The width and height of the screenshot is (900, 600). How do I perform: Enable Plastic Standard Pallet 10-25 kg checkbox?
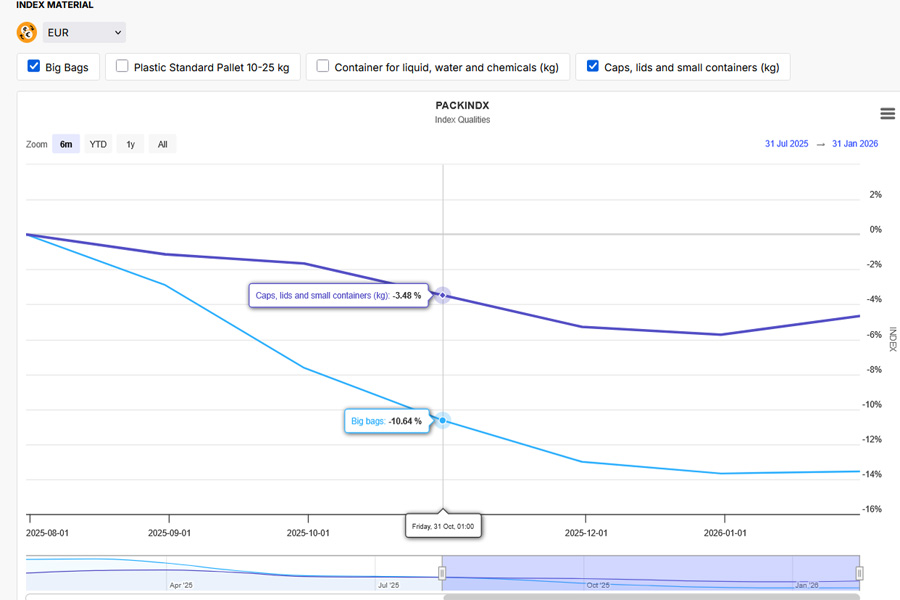click(122, 67)
